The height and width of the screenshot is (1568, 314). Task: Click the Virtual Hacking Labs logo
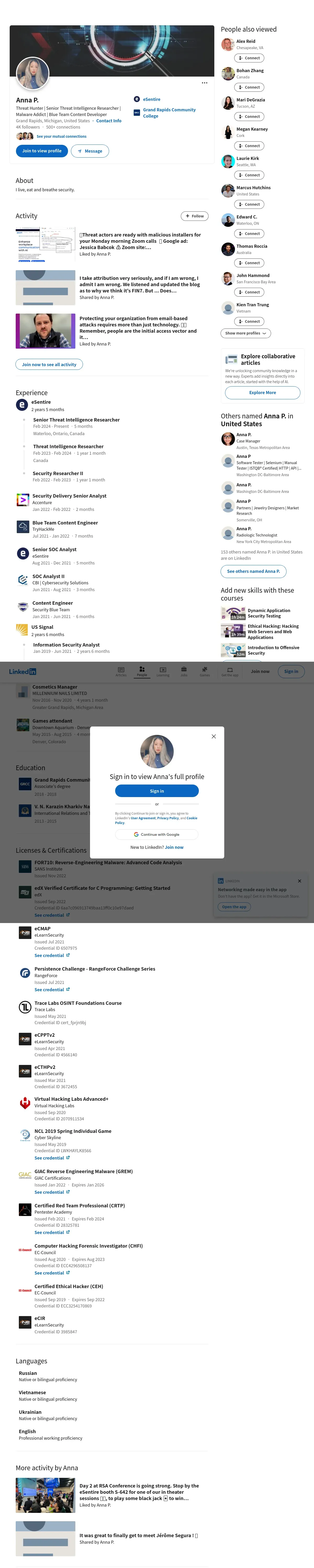pyautogui.click(x=25, y=1103)
